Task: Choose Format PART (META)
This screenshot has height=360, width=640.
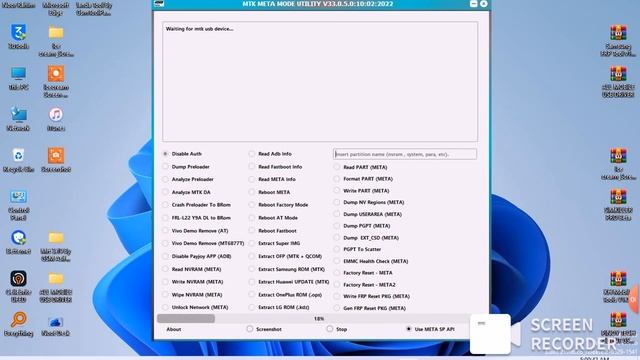Action: click(364, 179)
